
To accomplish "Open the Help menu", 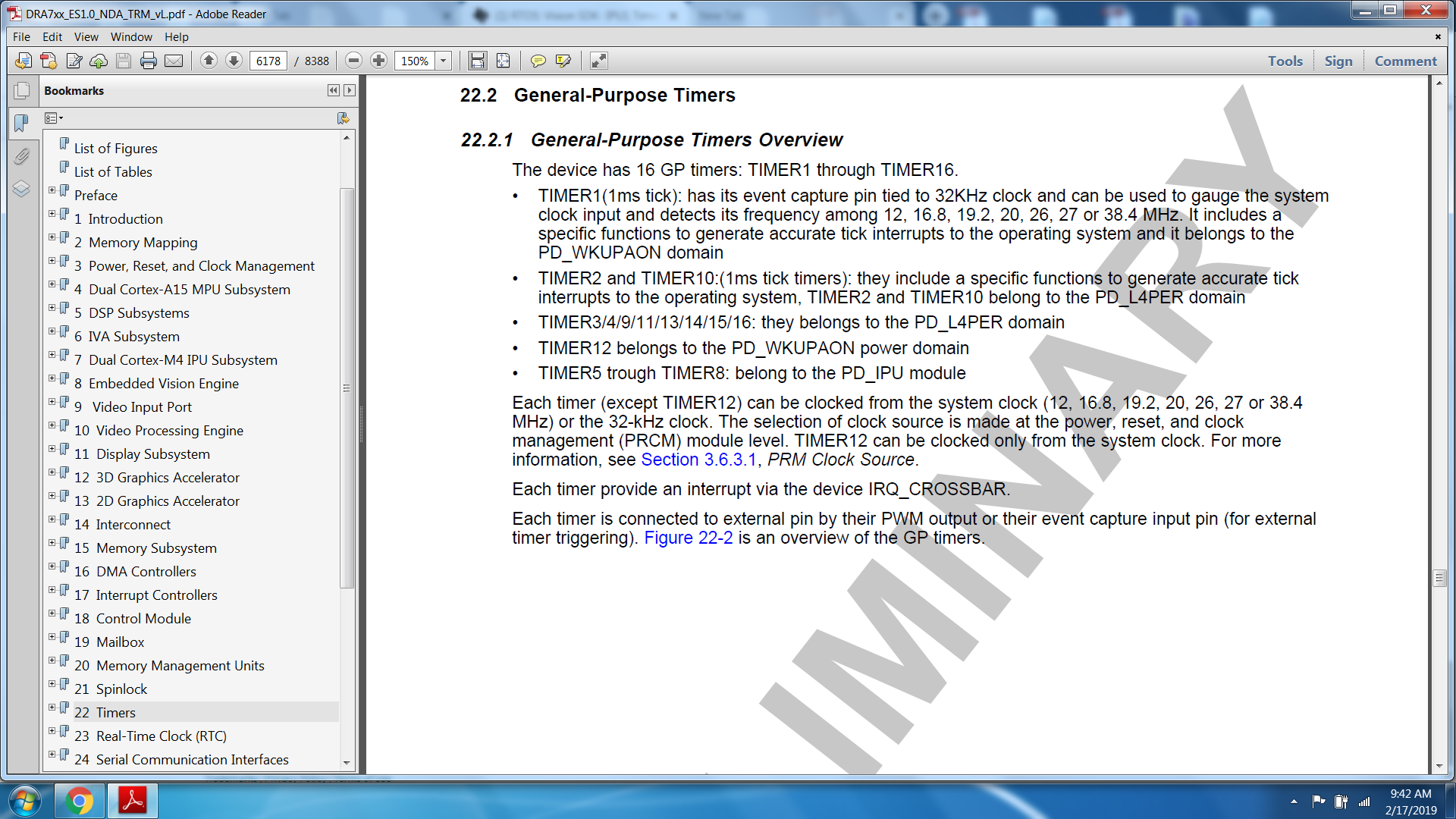I will point(176,36).
